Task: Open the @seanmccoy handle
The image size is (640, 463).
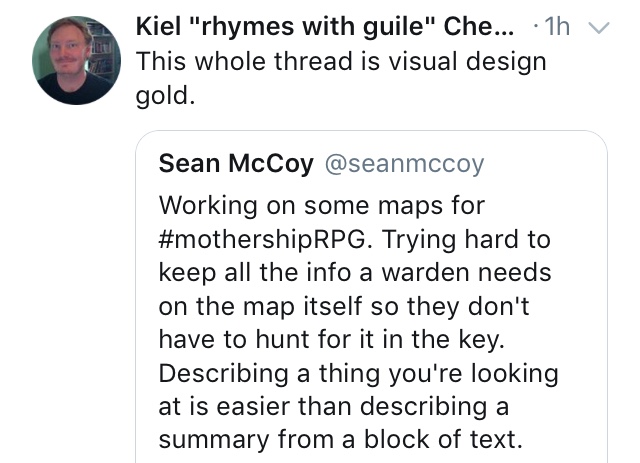Action: [x=404, y=164]
